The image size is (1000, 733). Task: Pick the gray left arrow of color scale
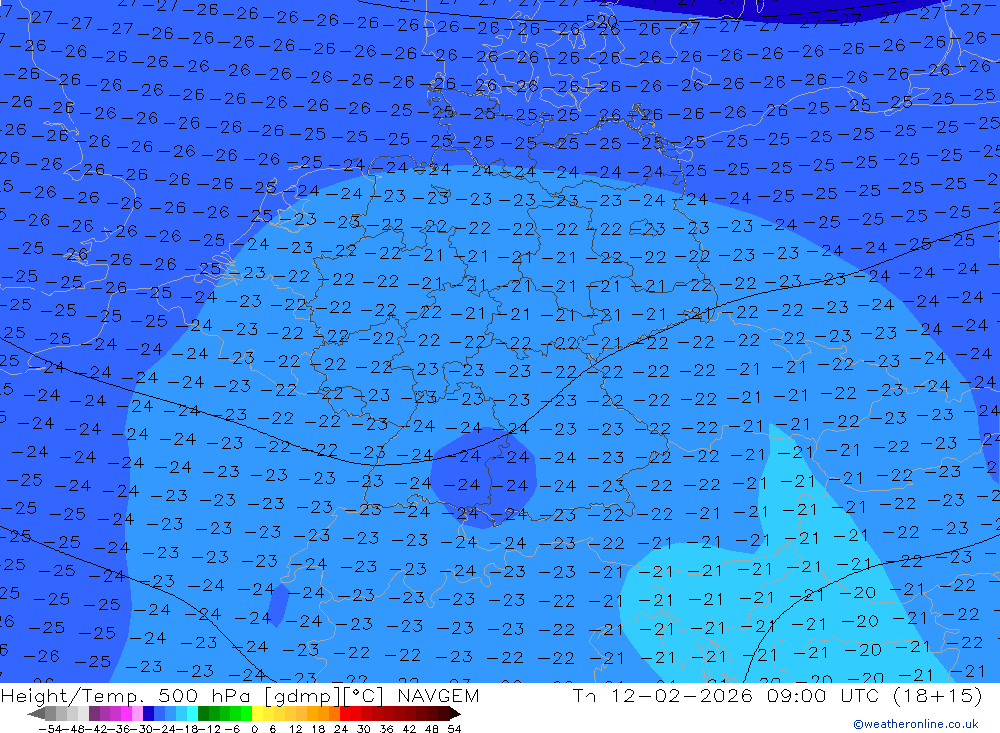click(36, 714)
